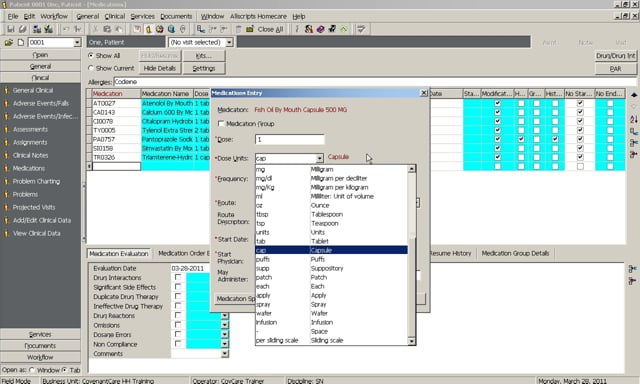Click the A-Z sort icon beside the grid
Image resolution: width=640 pixels, height=384 pixels.
click(633, 119)
